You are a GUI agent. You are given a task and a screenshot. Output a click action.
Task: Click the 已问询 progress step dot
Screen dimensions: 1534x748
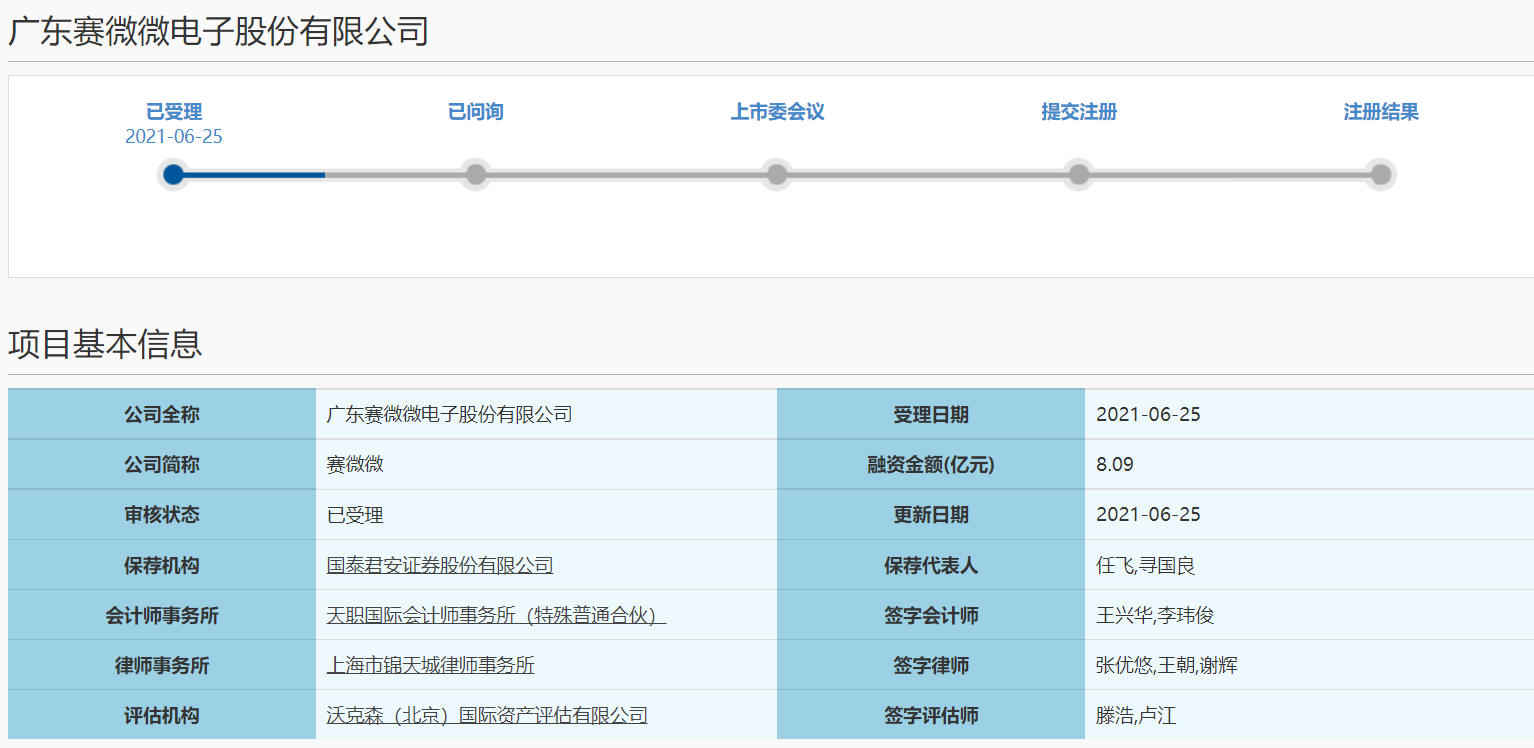pyautogui.click(x=476, y=175)
